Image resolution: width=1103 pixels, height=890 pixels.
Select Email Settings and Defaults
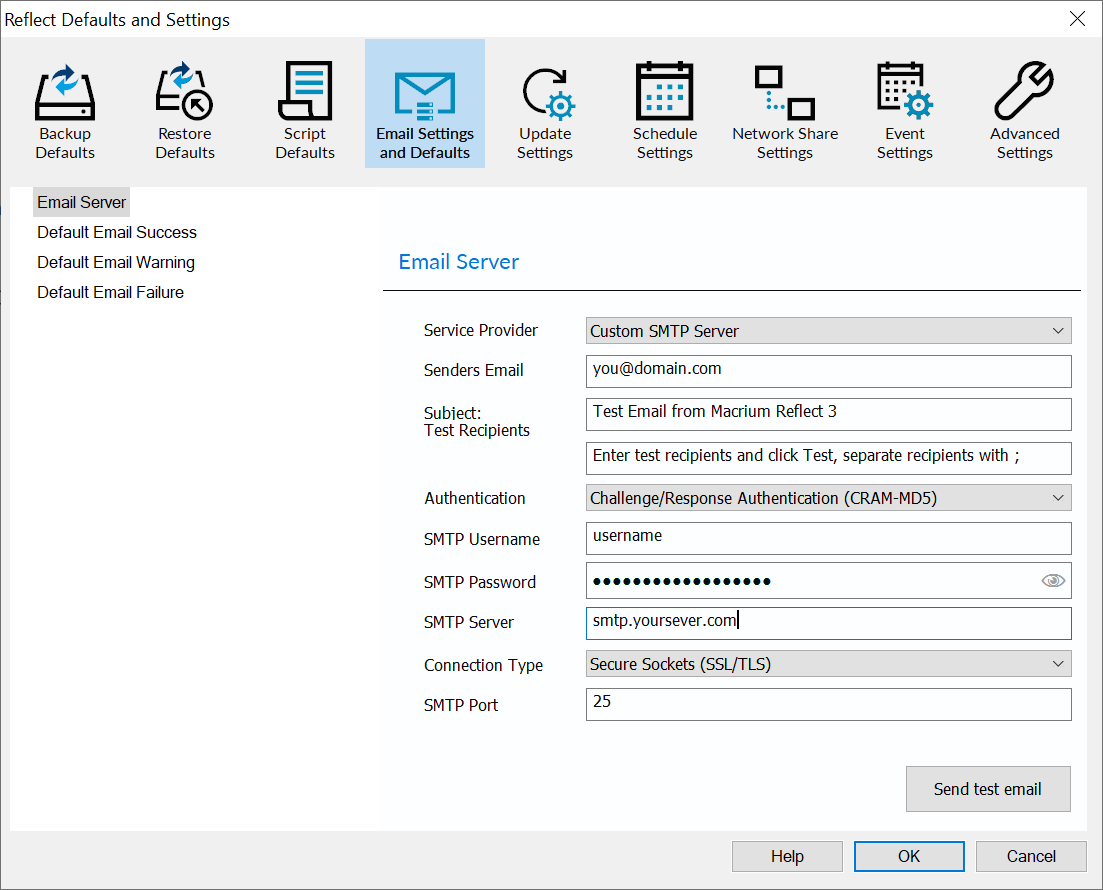(x=425, y=103)
